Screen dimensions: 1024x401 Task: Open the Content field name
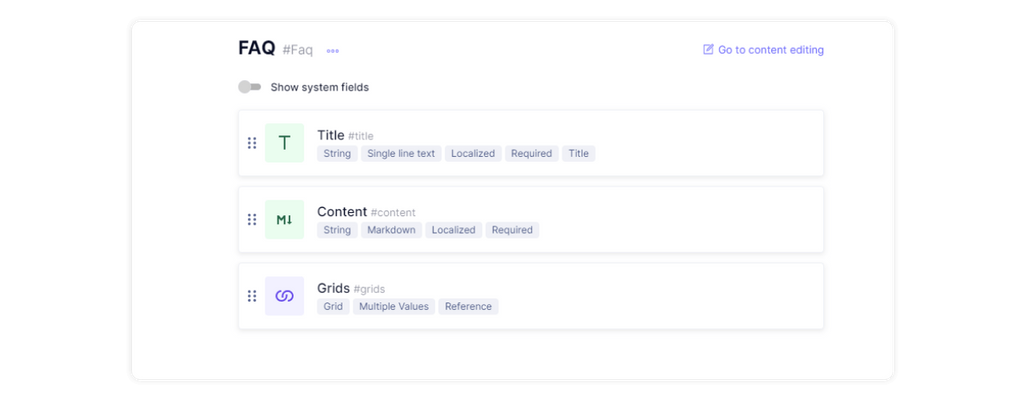click(342, 212)
